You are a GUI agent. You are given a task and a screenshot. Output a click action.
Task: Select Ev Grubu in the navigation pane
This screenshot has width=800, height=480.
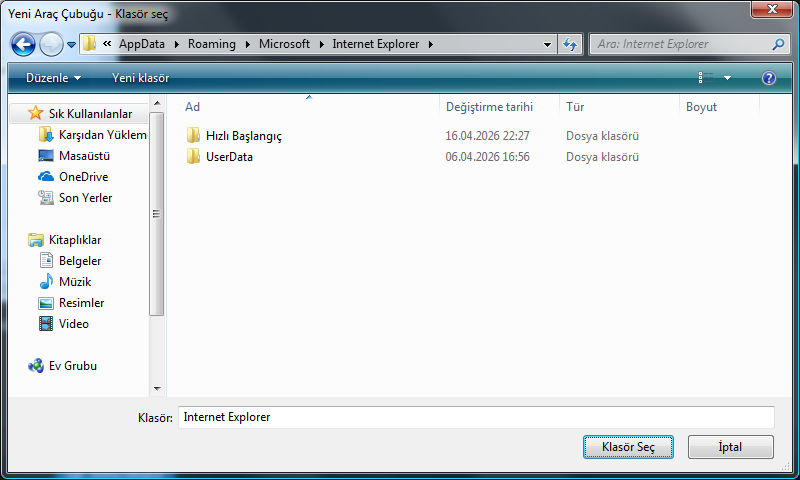72,366
